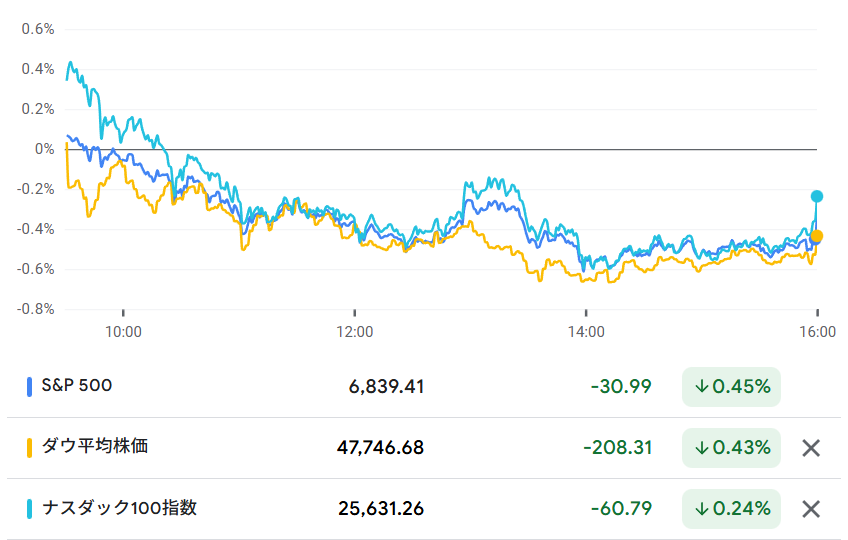848x540 pixels.
Task: Click the down arrow in S&P 500's 0.45% badge
Action: click(x=702, y=387)
